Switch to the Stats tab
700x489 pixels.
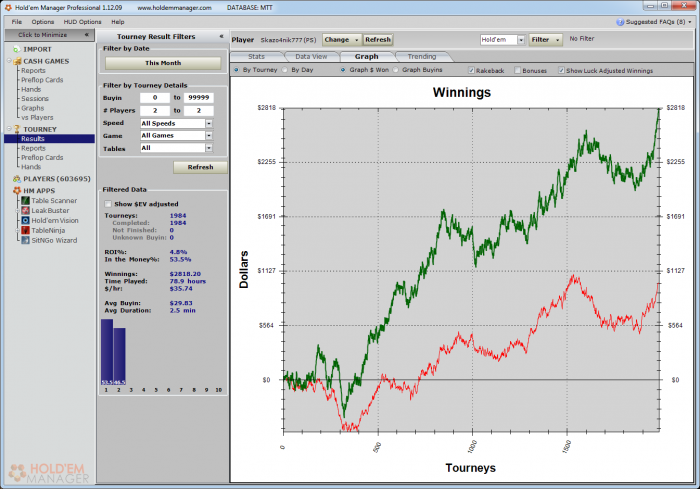click(256, 57)
